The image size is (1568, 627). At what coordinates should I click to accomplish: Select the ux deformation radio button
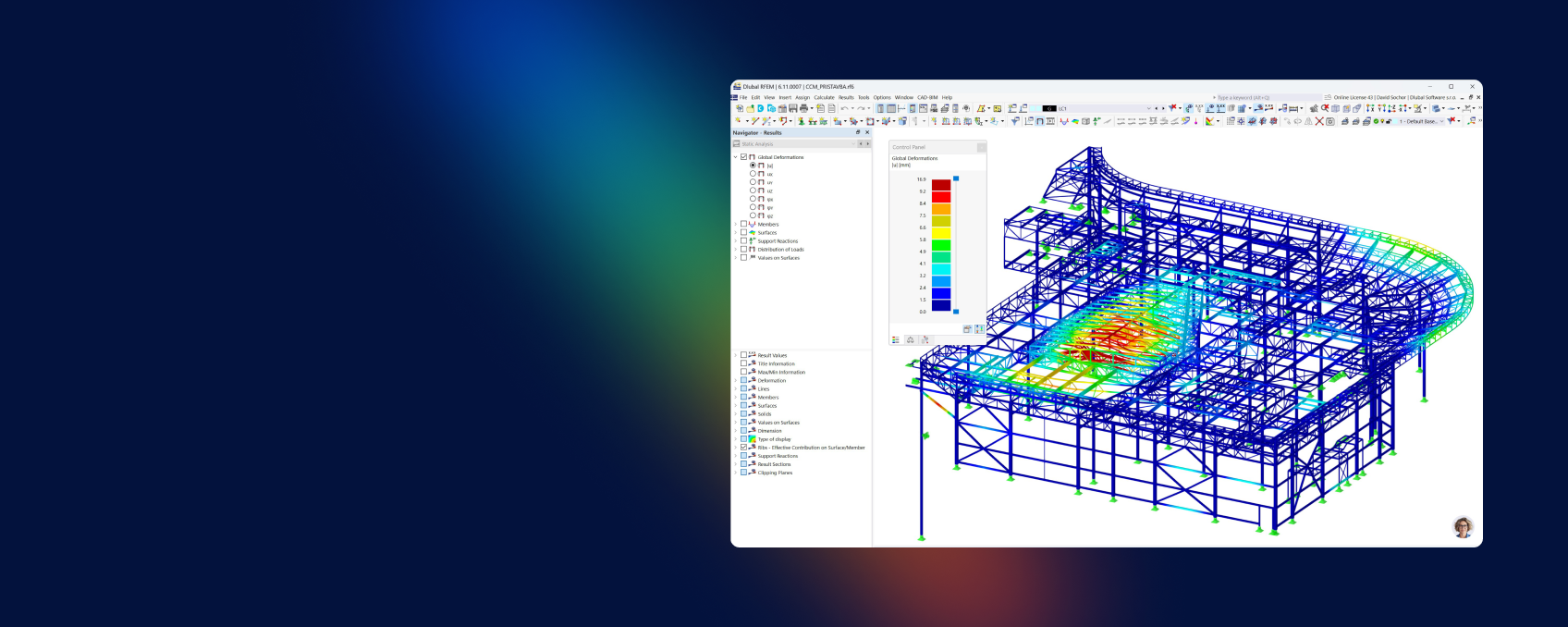click(x=753, y=174)
